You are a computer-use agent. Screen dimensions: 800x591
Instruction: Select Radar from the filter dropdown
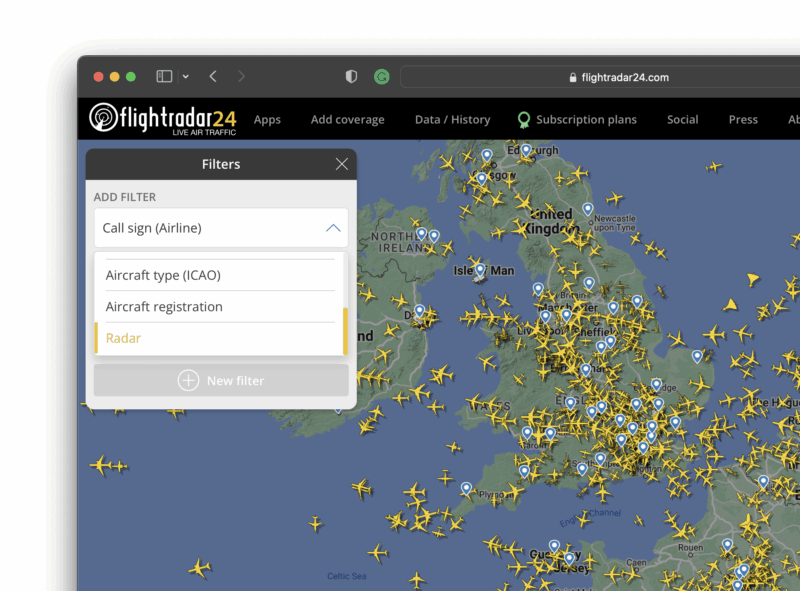[x=123, y=338]
